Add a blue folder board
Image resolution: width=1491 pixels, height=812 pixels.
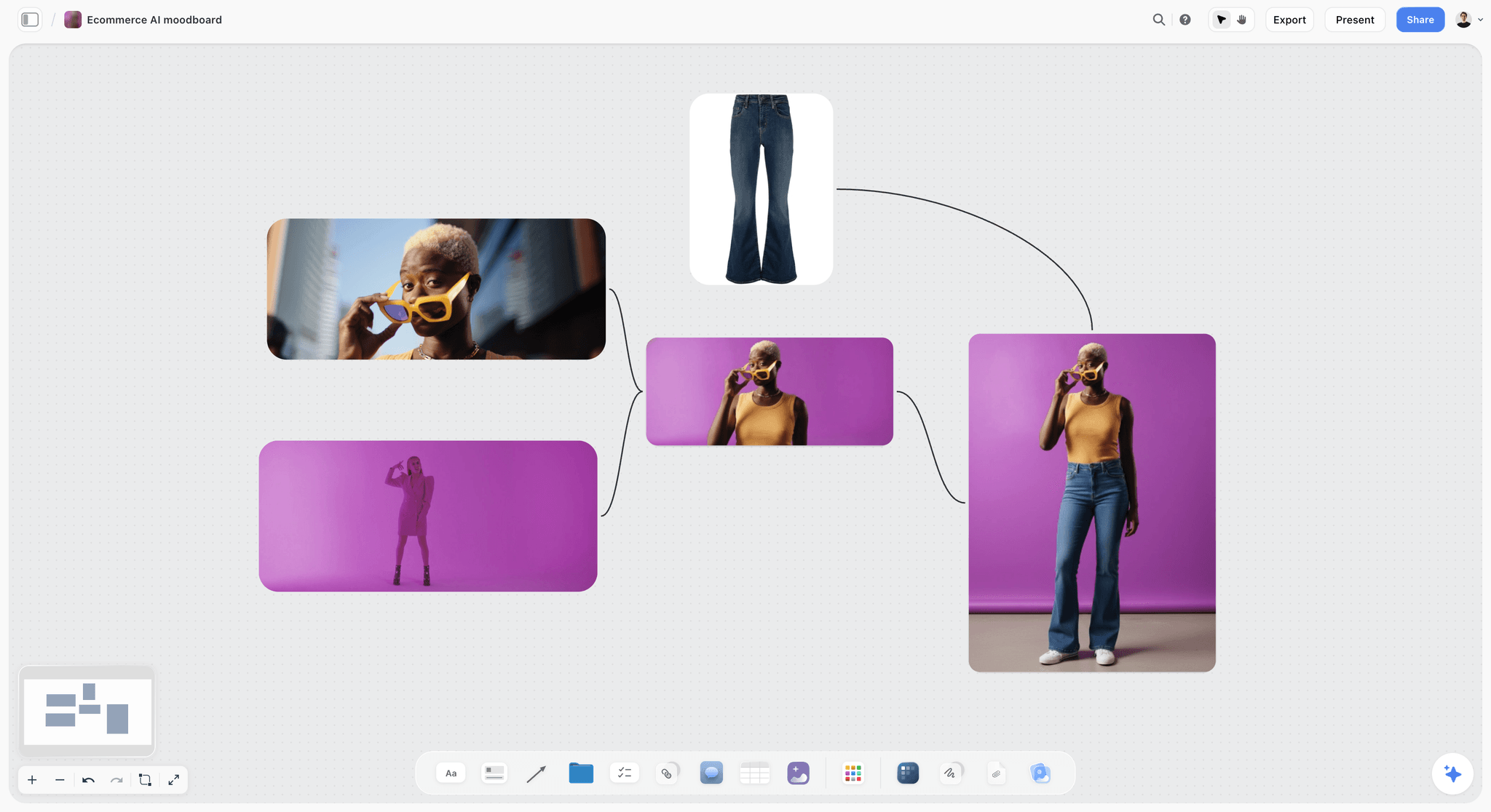point(581,773)
